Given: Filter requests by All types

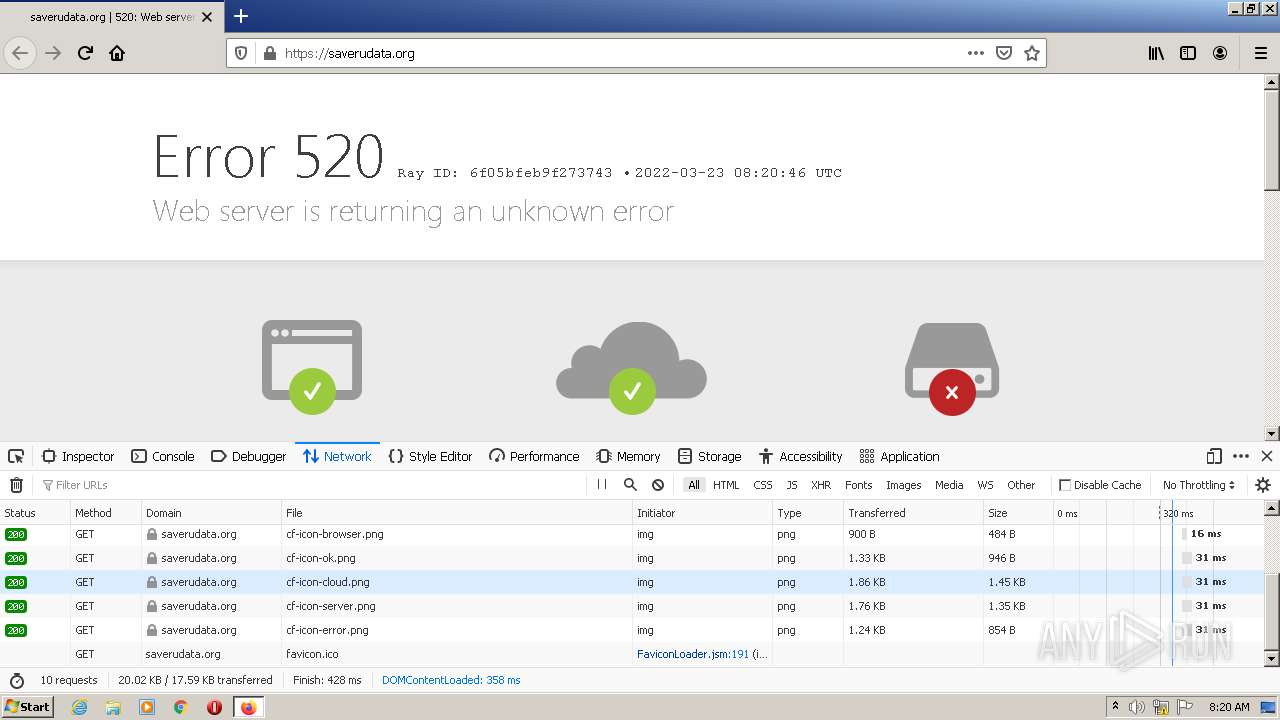Looking at the screenshot, I should click(x=693, y=485).
